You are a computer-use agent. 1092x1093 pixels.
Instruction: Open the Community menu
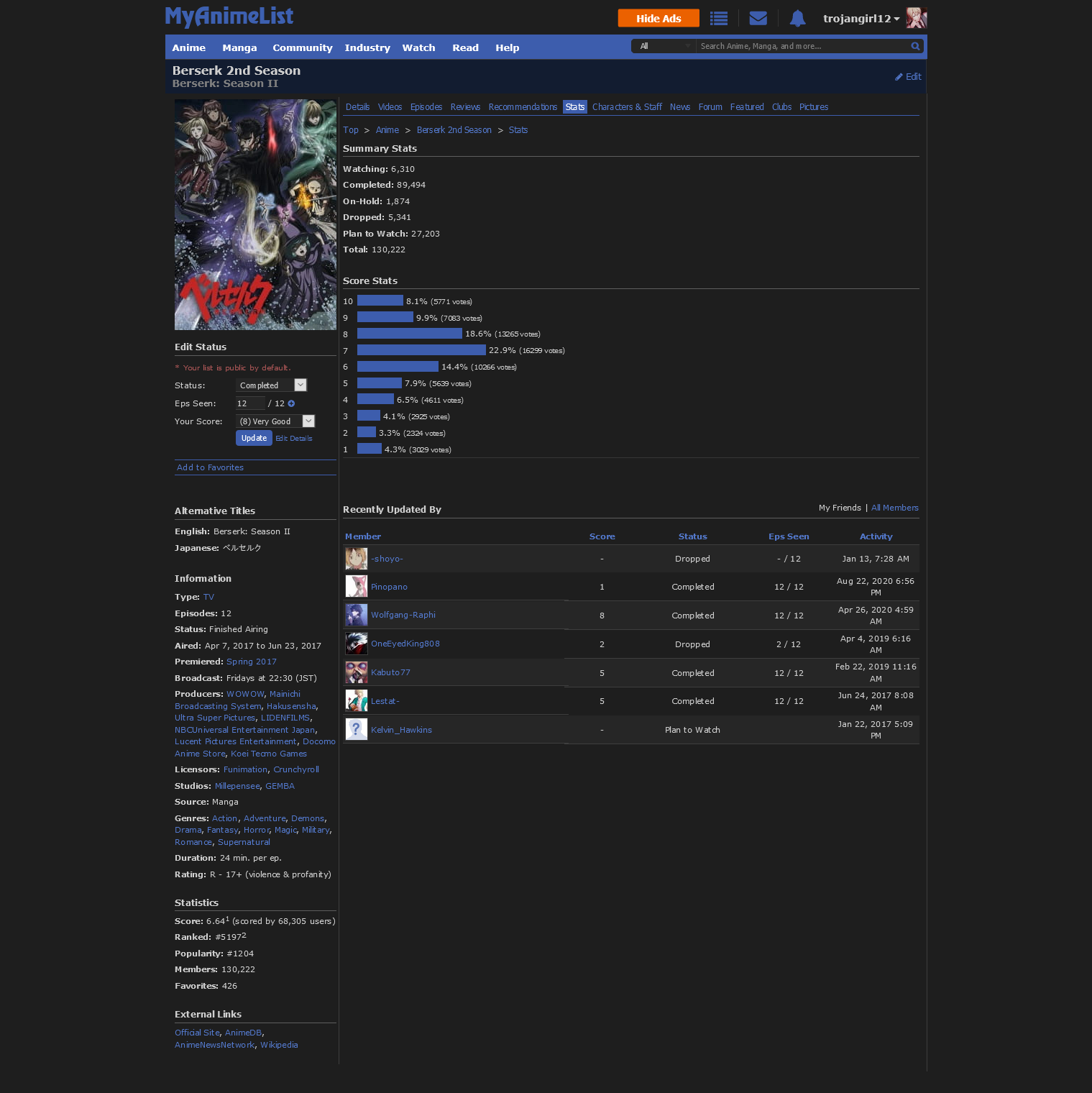[x=303, y=47]
